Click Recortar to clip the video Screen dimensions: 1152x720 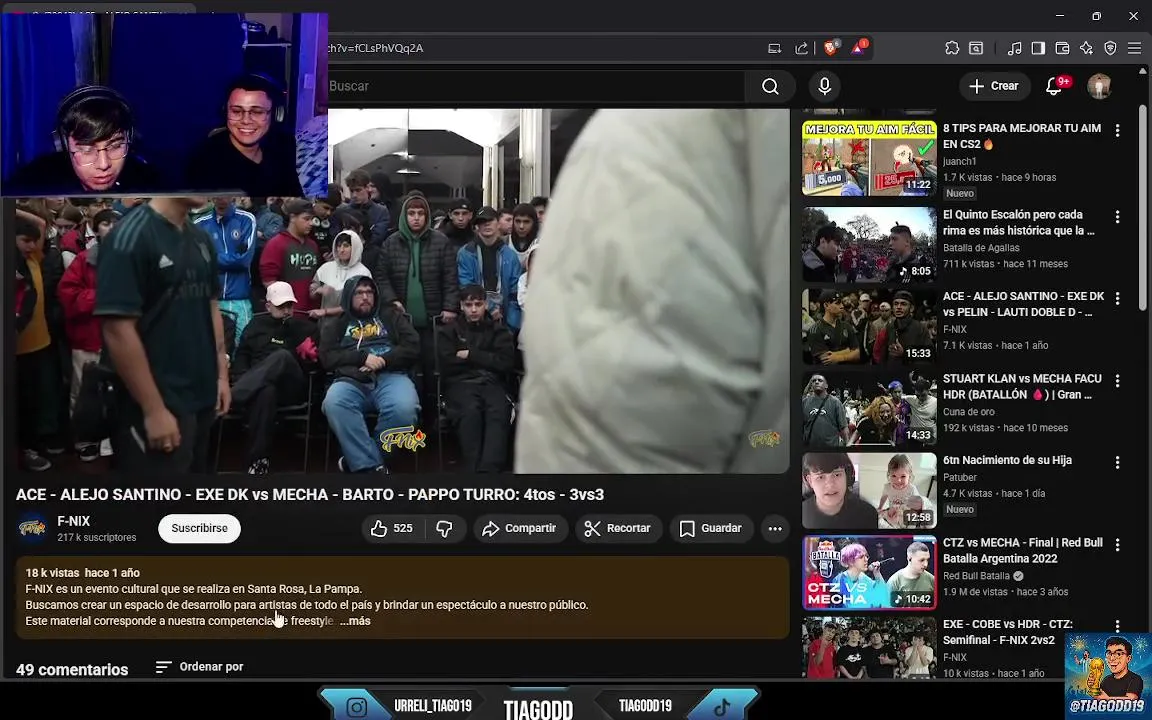(x=618, y=528)
